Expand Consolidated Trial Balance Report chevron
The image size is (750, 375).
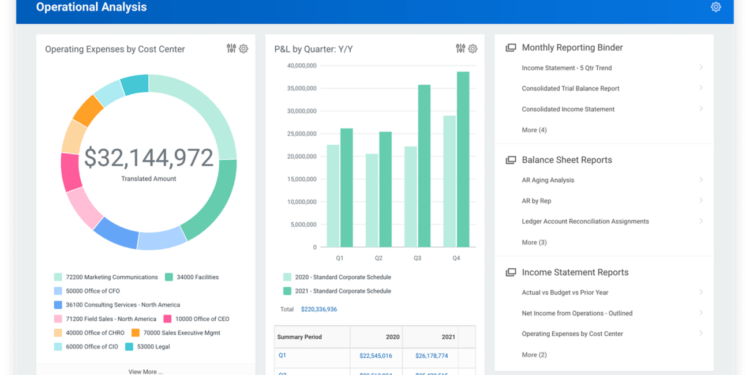click(701, 88)
